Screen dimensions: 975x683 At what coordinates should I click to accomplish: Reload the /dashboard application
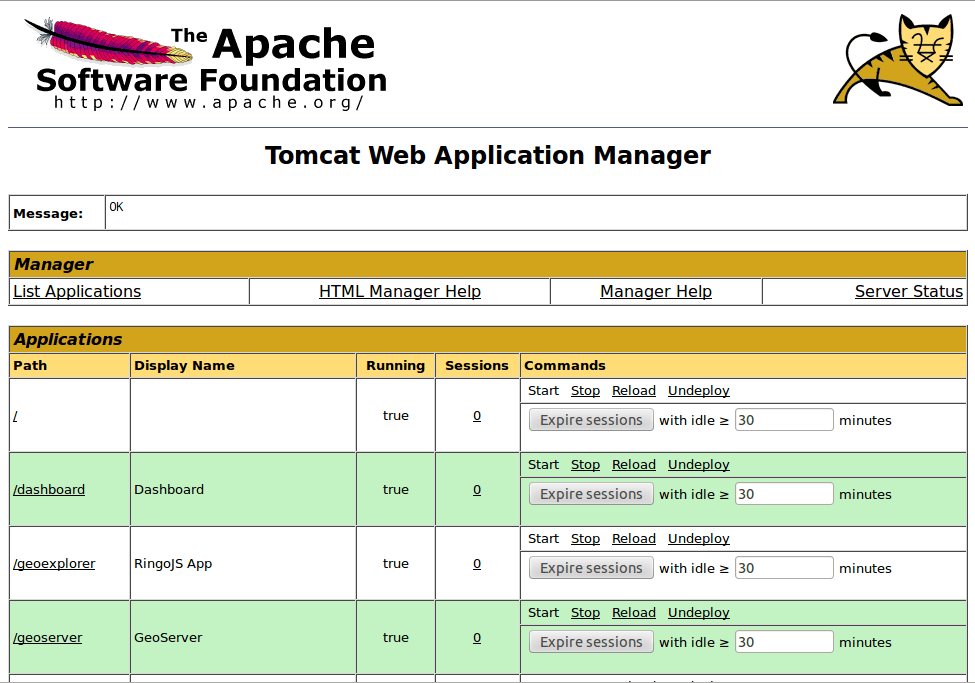[633, 464]
